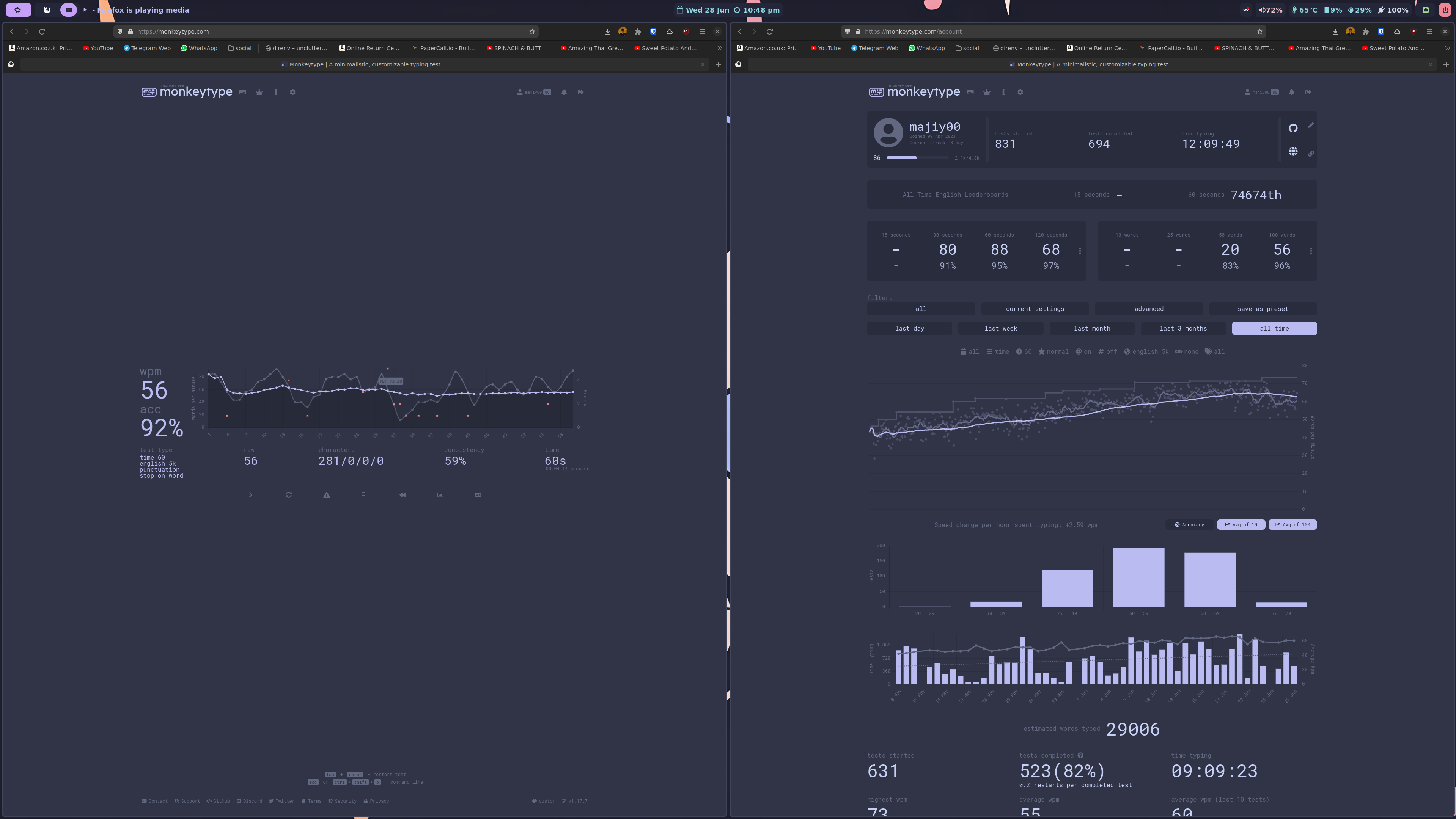This screenshot has width=1456, height=819.
Task: Select last day filter
Action: point(909,329)
